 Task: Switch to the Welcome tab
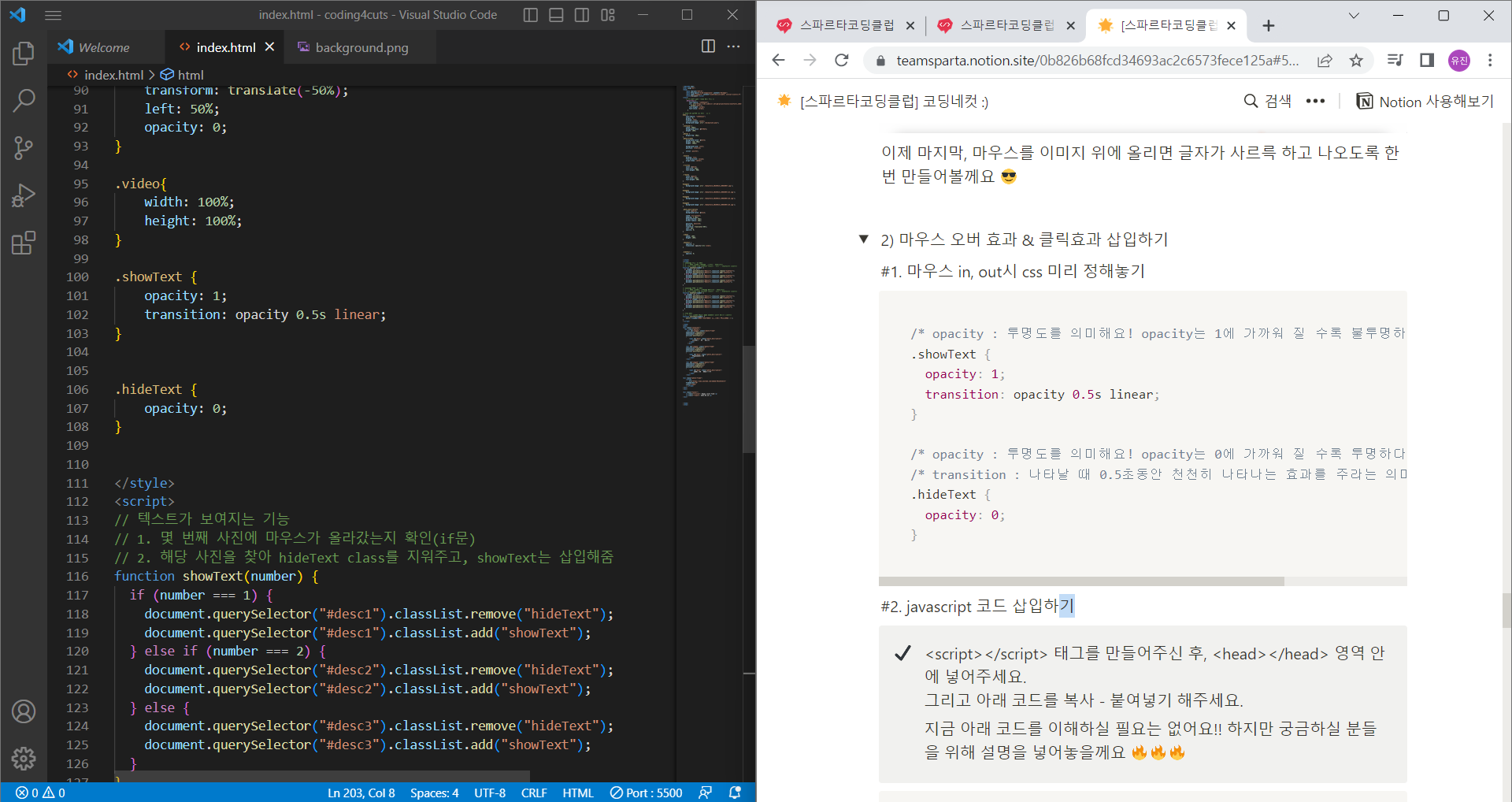[106, 47]
